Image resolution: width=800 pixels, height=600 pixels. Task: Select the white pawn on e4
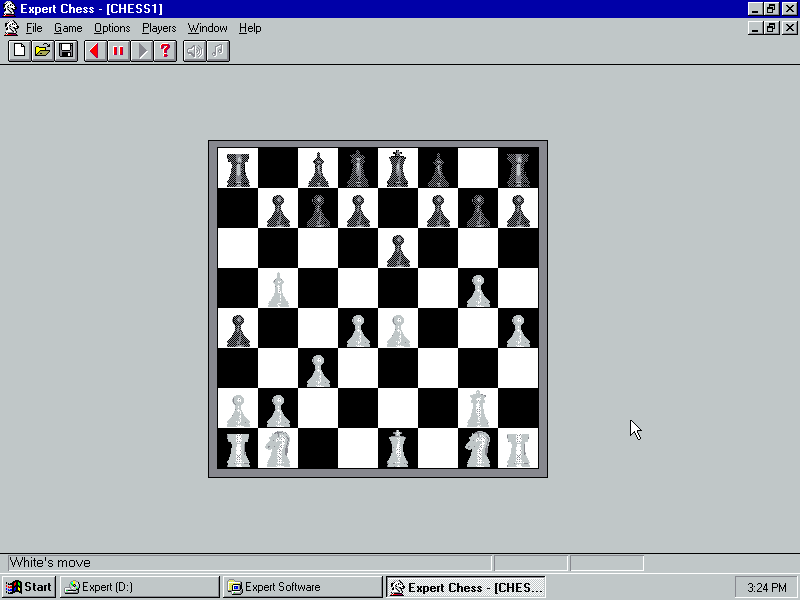(x=398, y=331)
